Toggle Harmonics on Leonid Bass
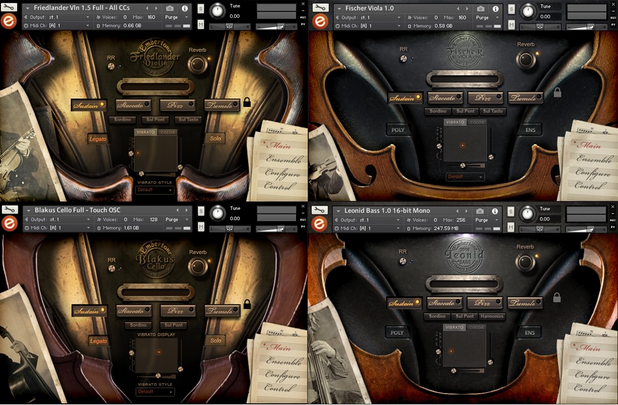The width and height of the screenshot is (618, 405). click(492, 316)
